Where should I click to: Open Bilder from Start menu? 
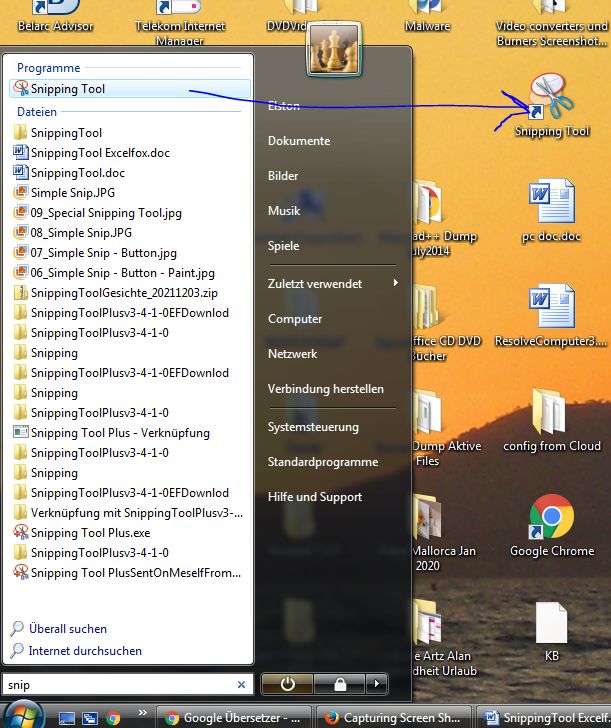(x=283, y=176)
